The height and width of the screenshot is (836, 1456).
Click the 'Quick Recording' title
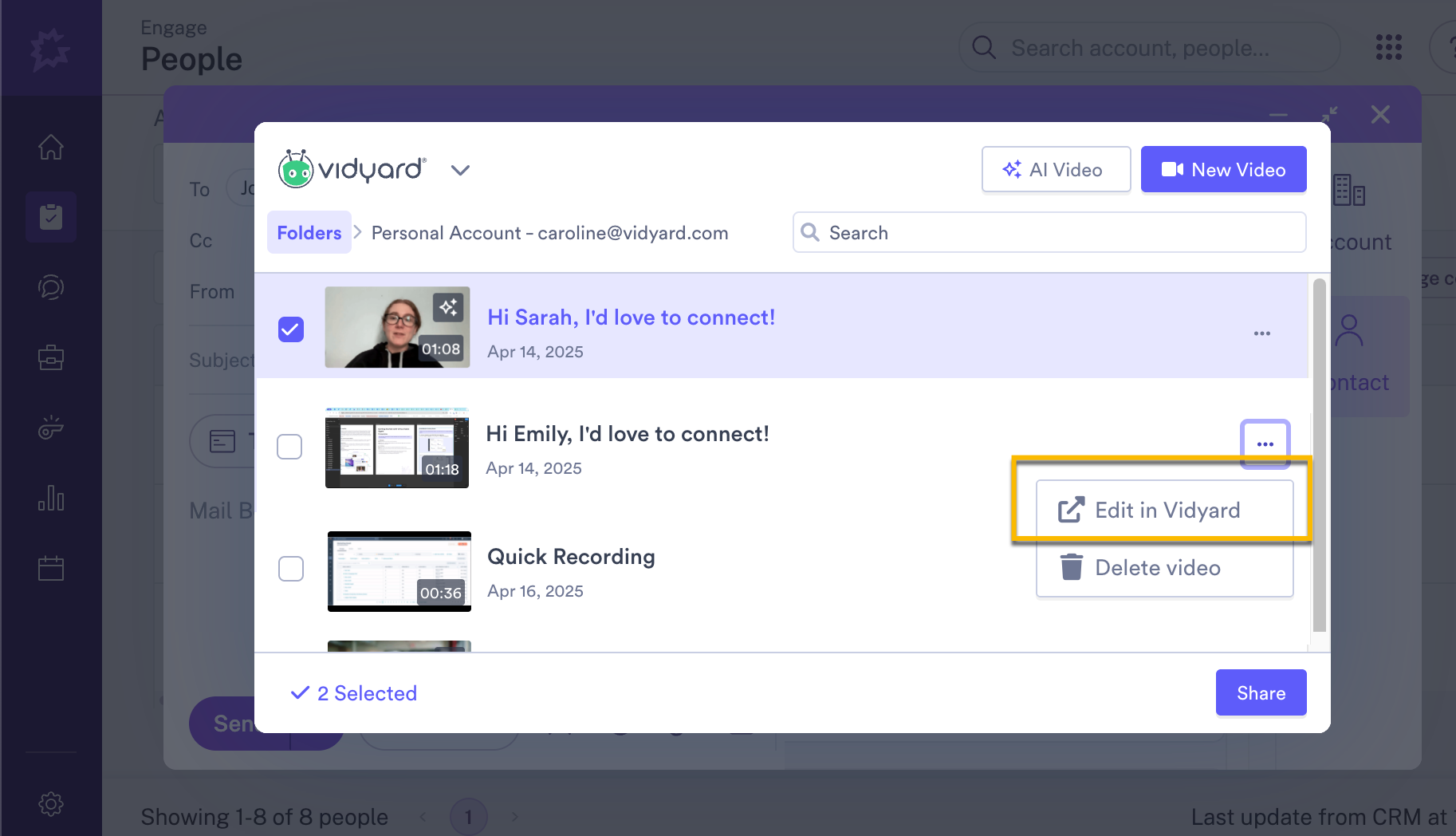click(x=571, y=557)
